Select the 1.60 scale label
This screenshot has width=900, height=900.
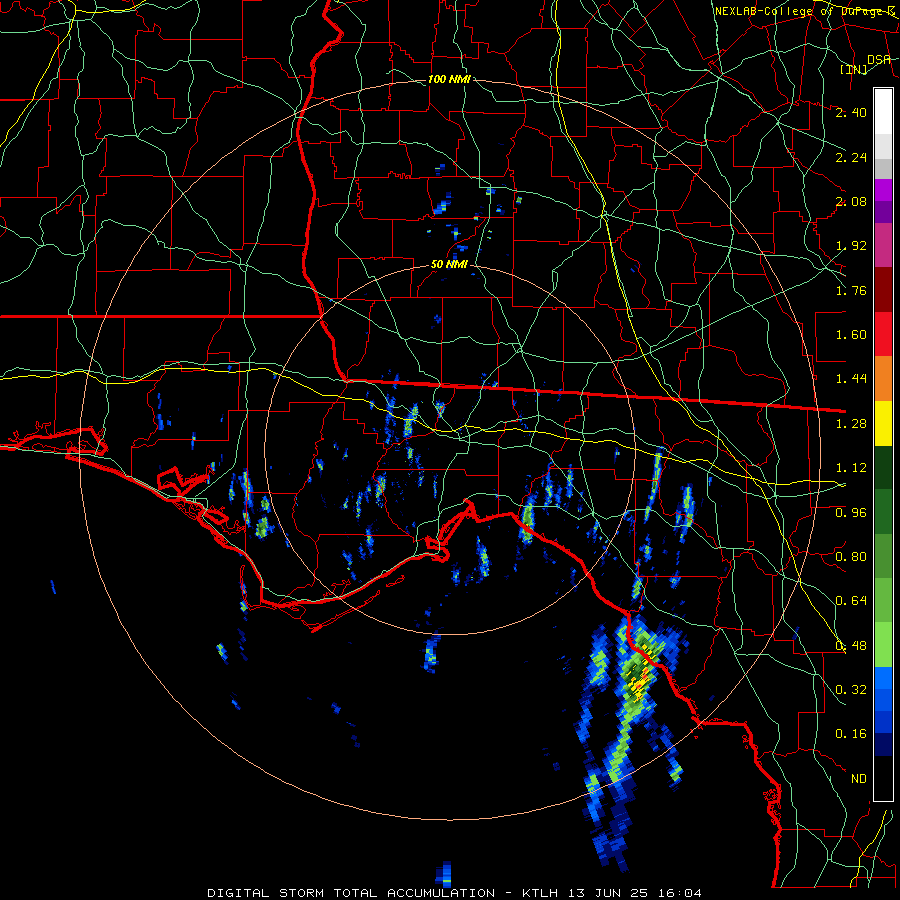pos(851,335)
